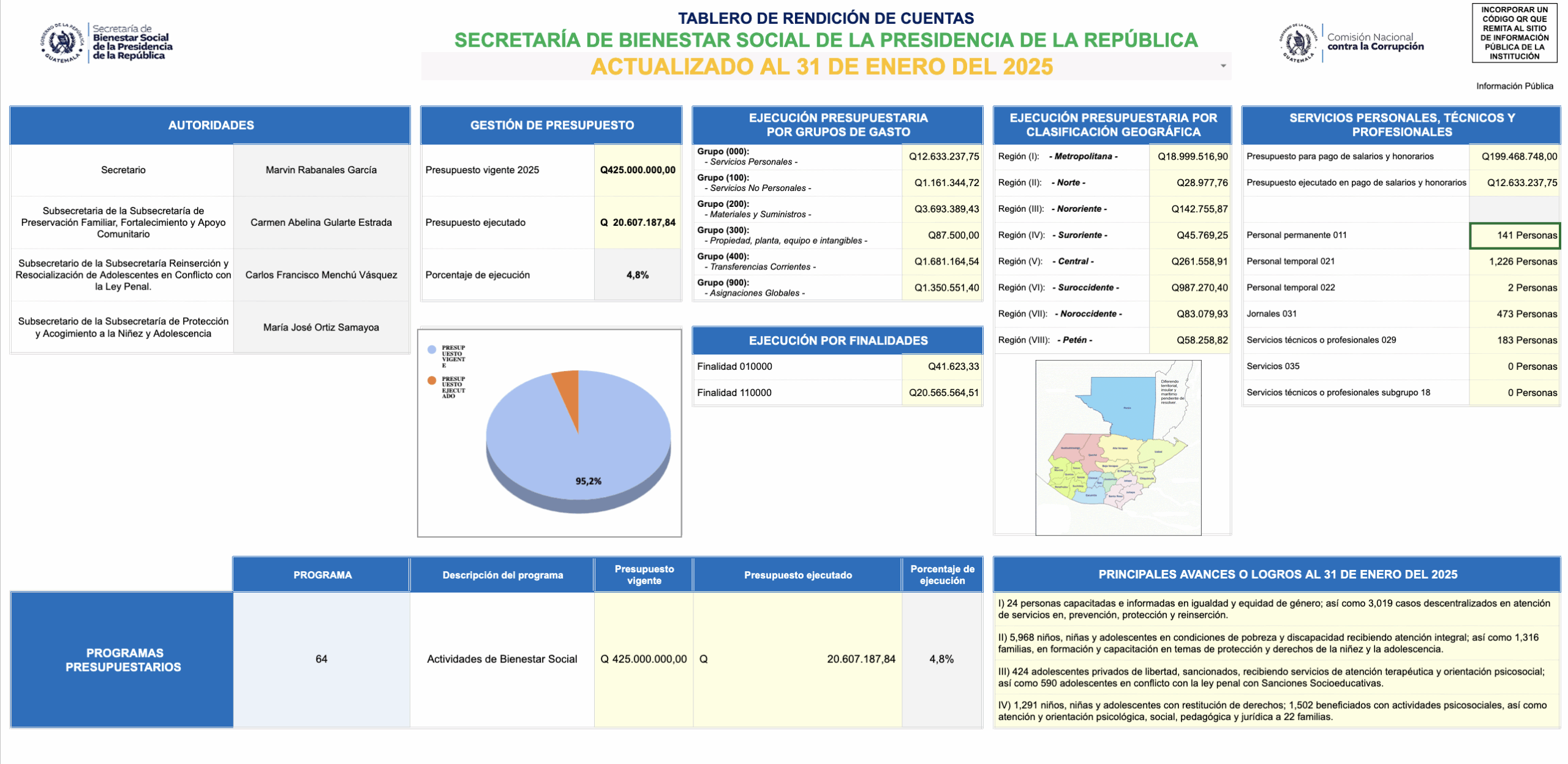
Task: Click the PRINCIPALES AVANCES O LOGROS header
Action: (x=1276, y=575)
